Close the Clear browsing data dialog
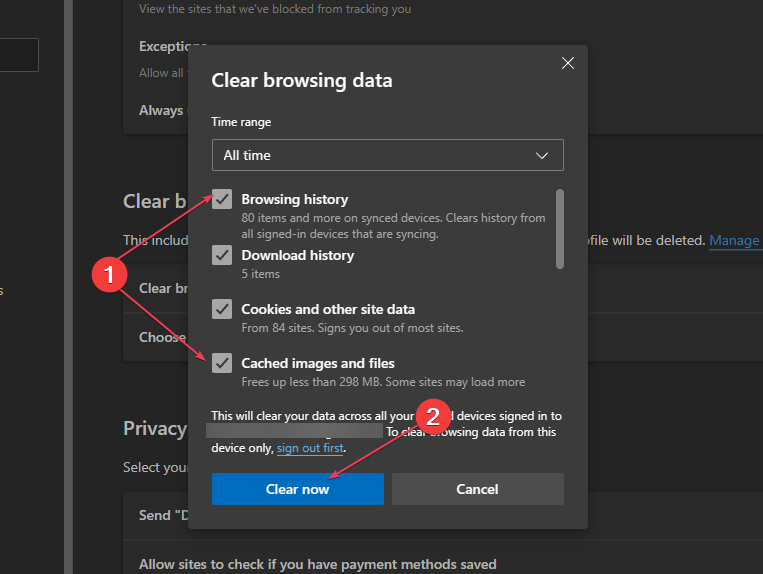Screen dimensions: 763x574 point(568,63)
